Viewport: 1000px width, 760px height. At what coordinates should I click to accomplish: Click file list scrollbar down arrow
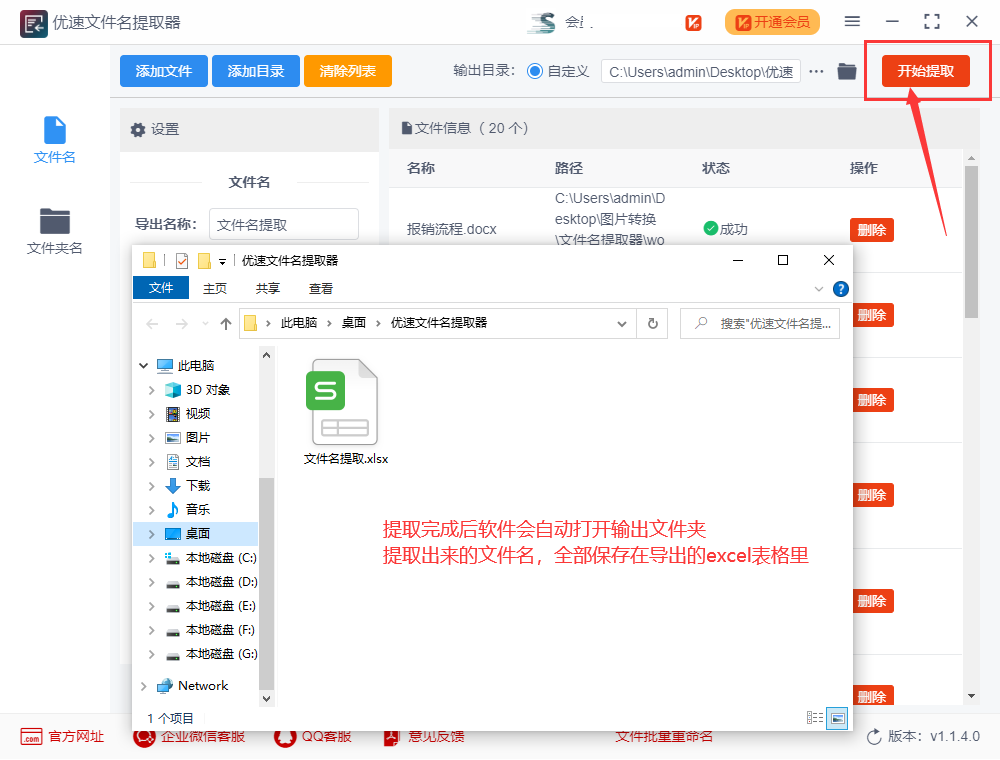971,696
